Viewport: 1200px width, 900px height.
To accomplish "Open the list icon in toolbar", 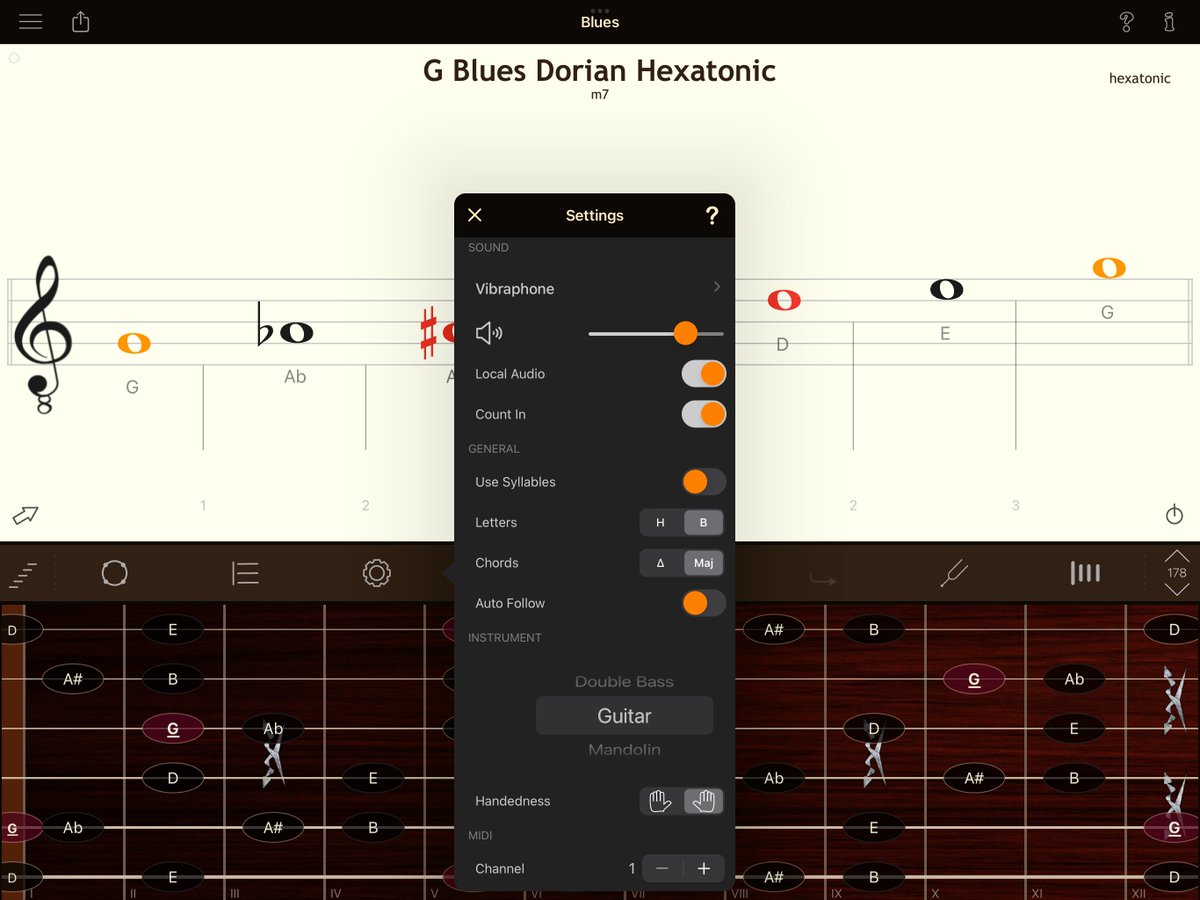I will pos(245,573).
